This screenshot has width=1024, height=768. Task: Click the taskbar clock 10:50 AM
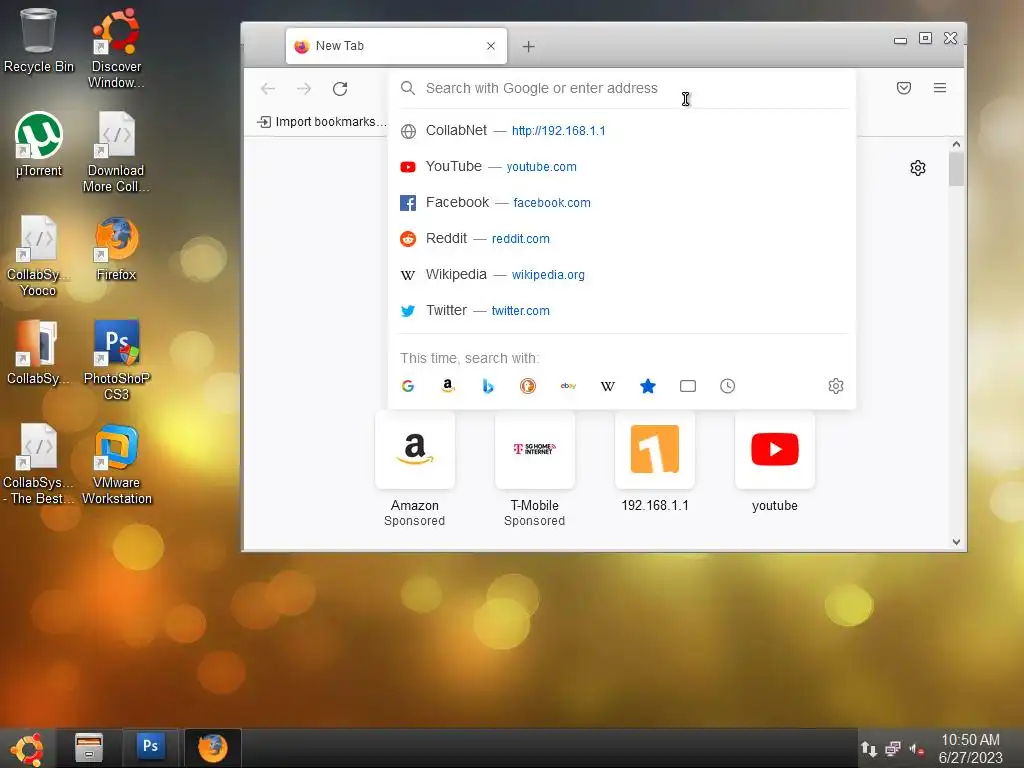(x=970, y=740)
